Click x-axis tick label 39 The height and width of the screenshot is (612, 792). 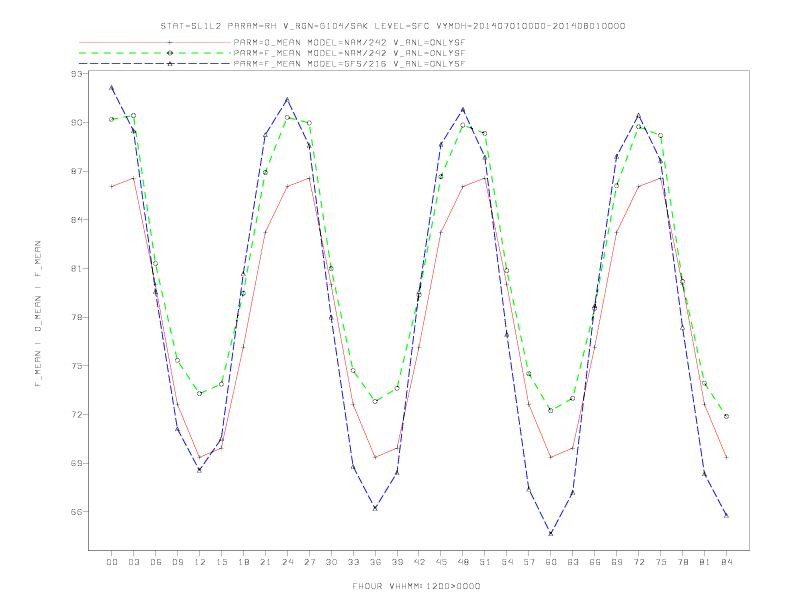(x=397, y=562)
